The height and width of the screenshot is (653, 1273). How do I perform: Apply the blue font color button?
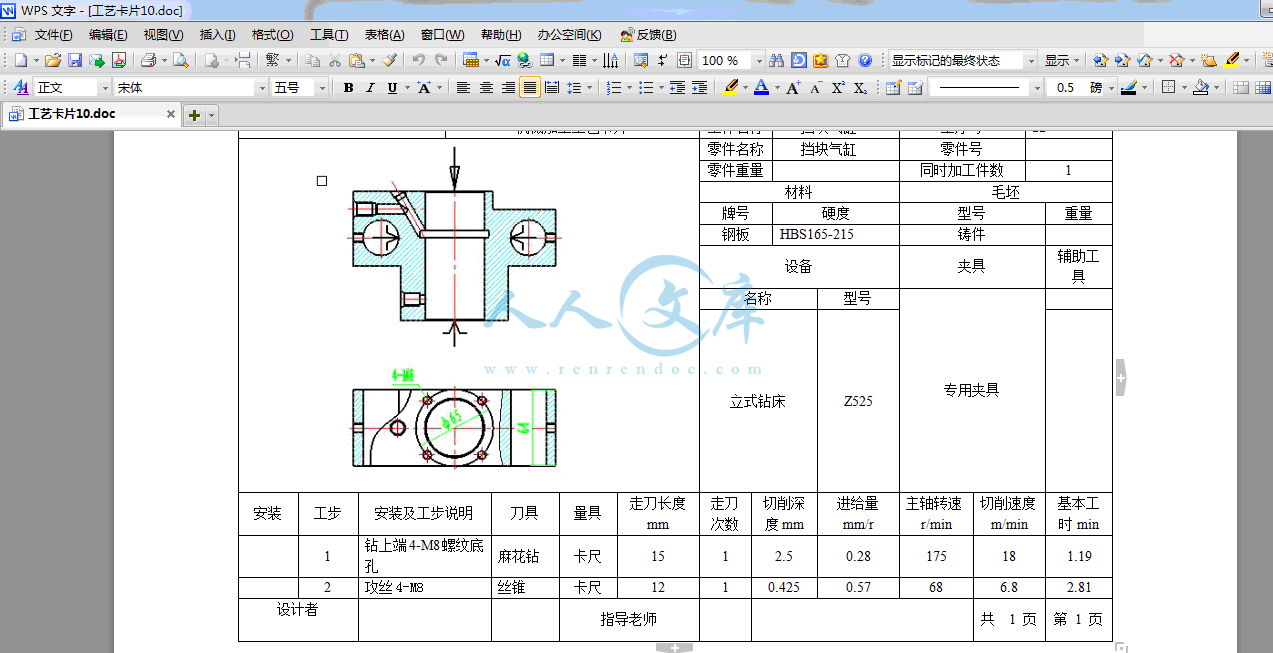[760, 87]
